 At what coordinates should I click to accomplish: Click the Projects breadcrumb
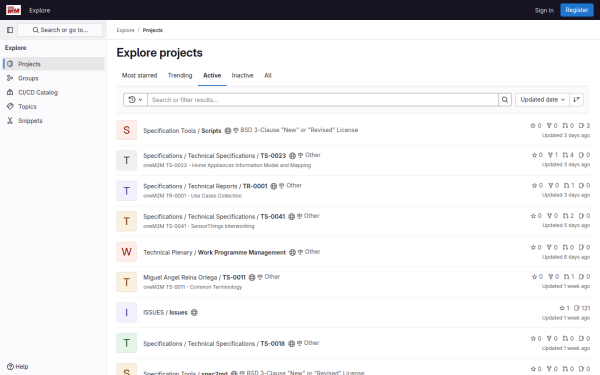153,30
